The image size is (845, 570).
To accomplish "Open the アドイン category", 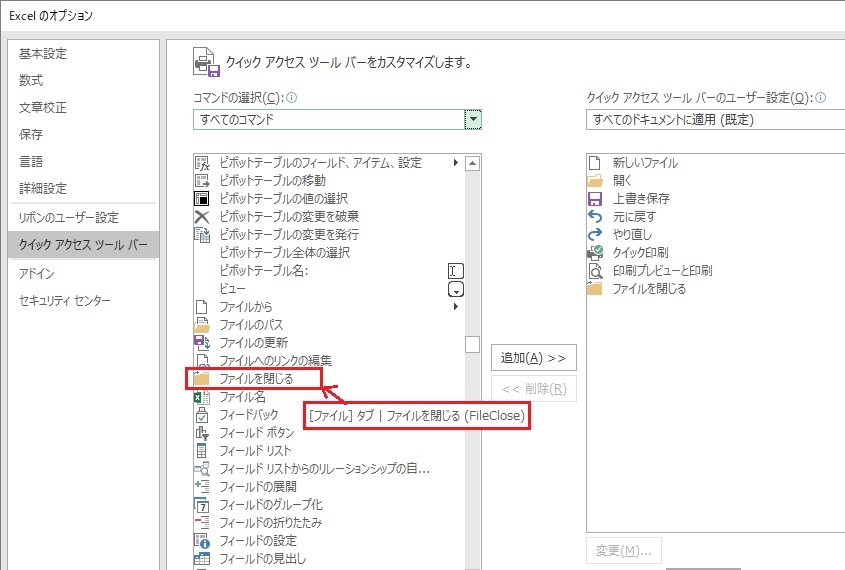I will point(37,274).
